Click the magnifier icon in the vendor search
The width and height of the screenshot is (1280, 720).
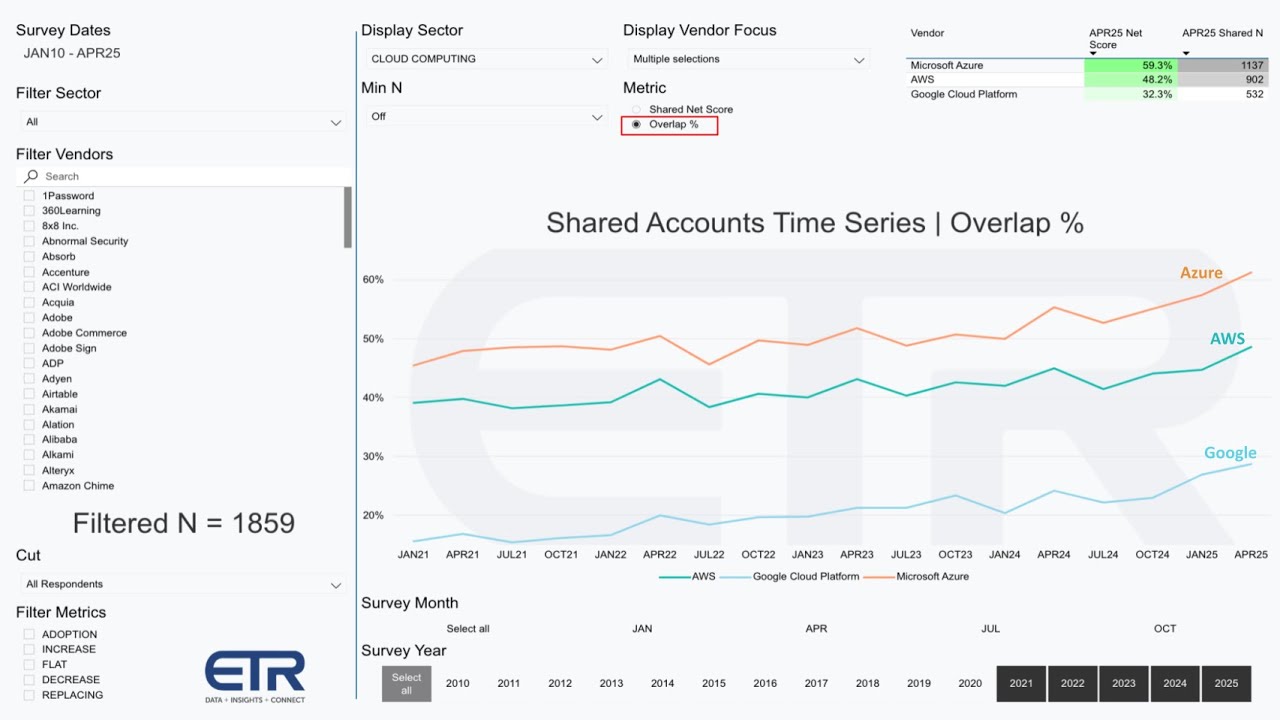pyautogui.click(x=31, y=176)
